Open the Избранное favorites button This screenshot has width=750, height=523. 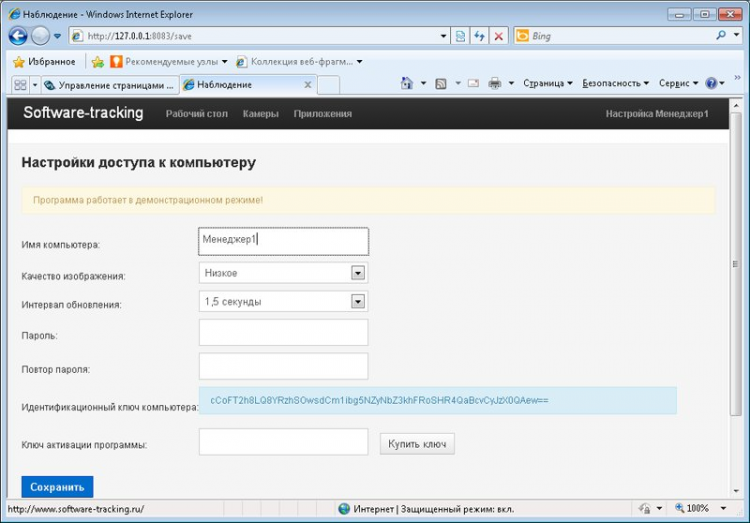click(x=44, y=62)
